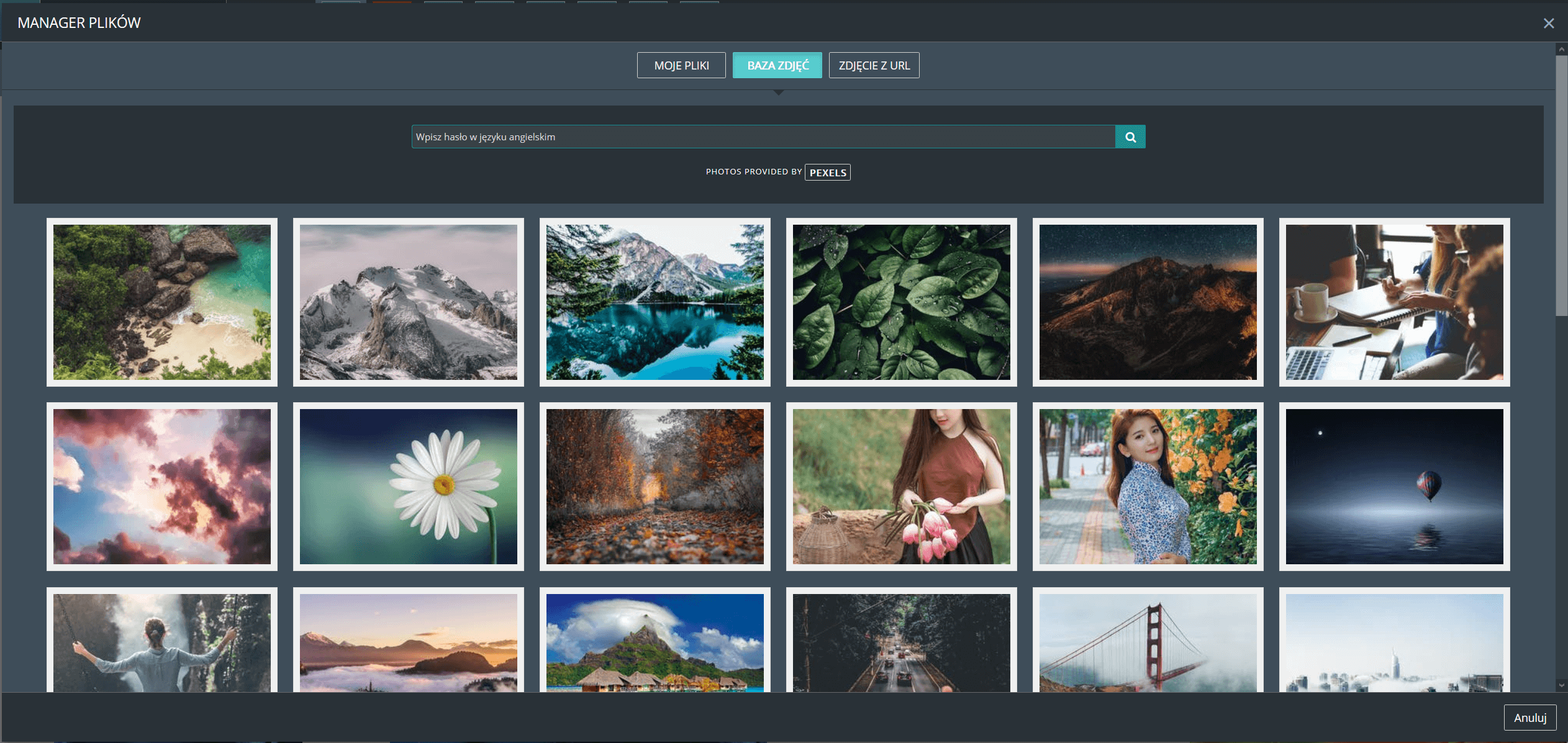Click the scrollbar up arrow
Image resolution: width=1568 pixels, height=743 pixels.
(1561, 49)
